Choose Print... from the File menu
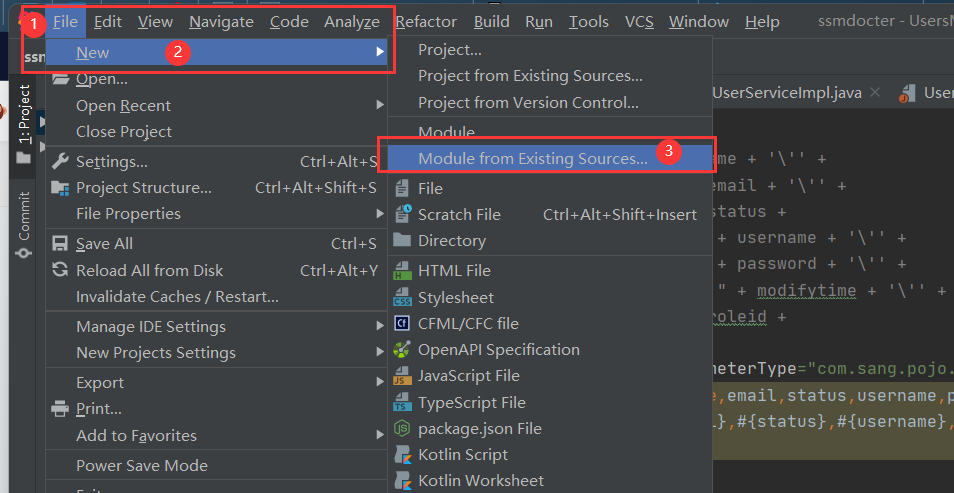The height and width of the screenshot is (493, 954). (x=217, y=409)
